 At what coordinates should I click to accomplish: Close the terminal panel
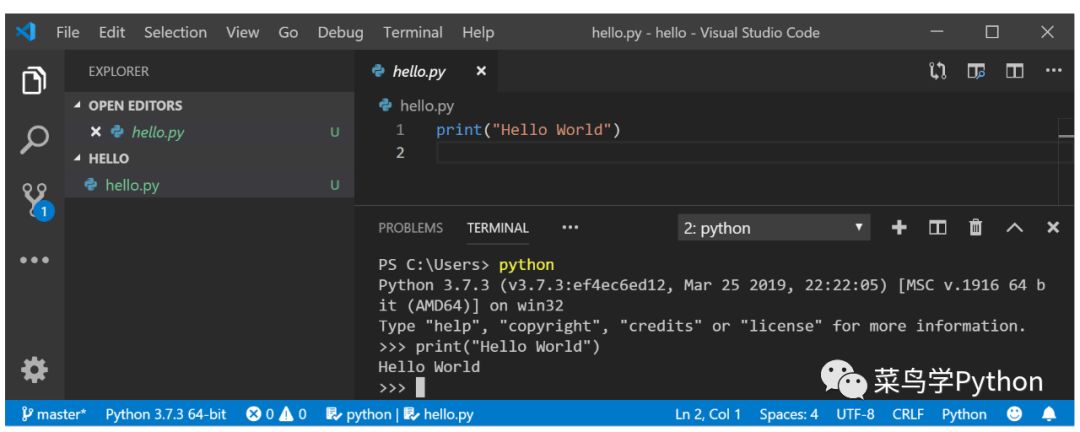point(1053,227)
